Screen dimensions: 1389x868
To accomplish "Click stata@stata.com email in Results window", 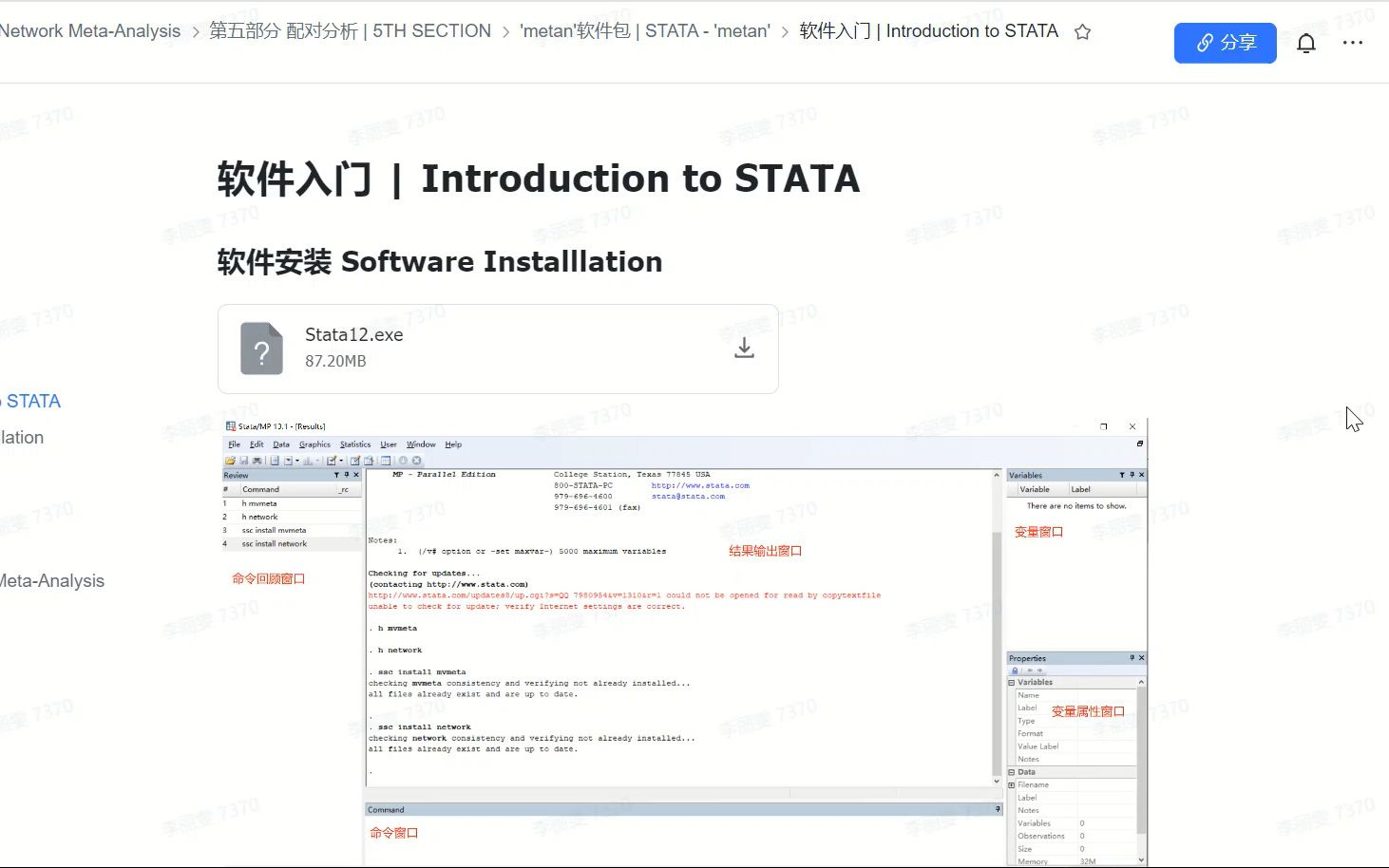I will (x=688, y=496).
